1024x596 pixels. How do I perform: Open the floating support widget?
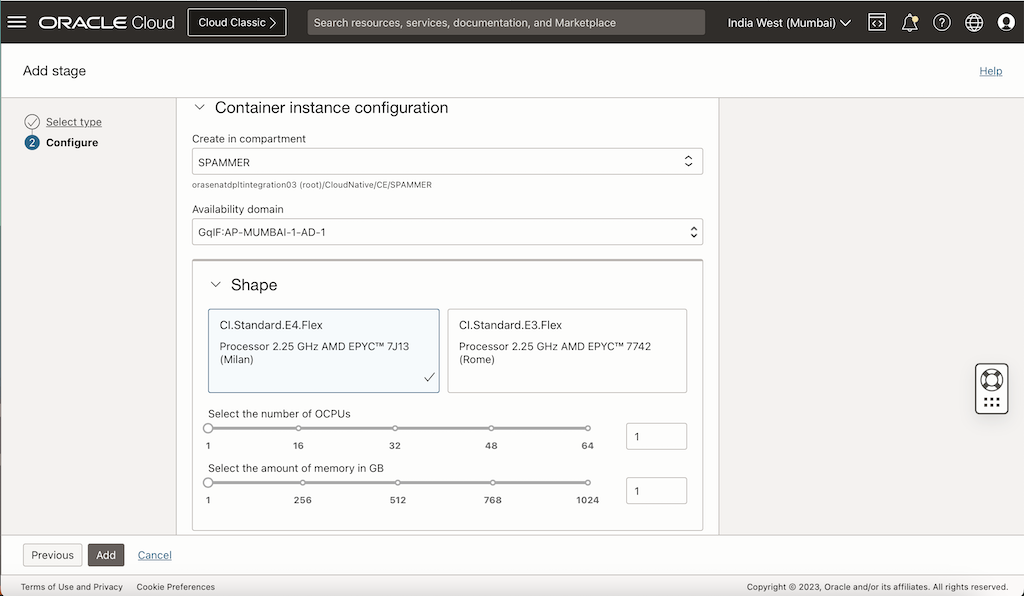pyautogui.click(x=990, y=388)
